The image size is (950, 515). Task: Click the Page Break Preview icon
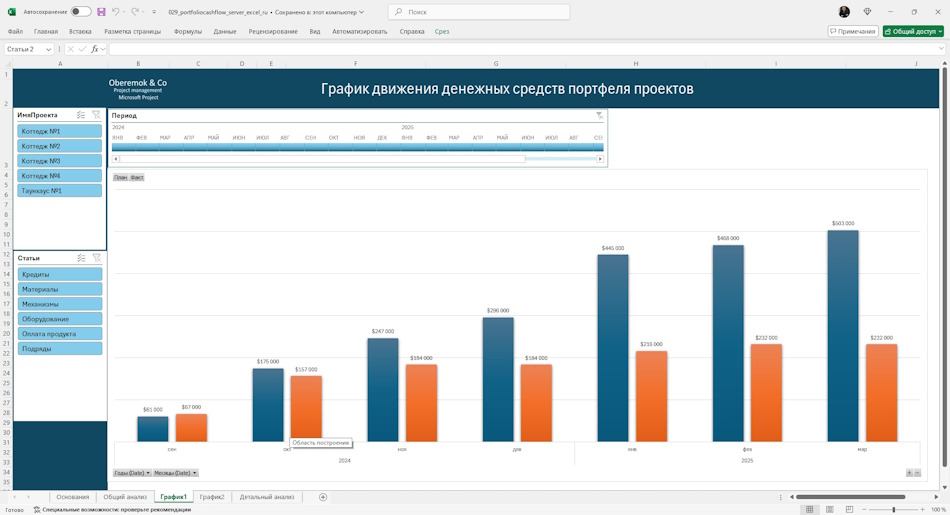coord(849,510)
